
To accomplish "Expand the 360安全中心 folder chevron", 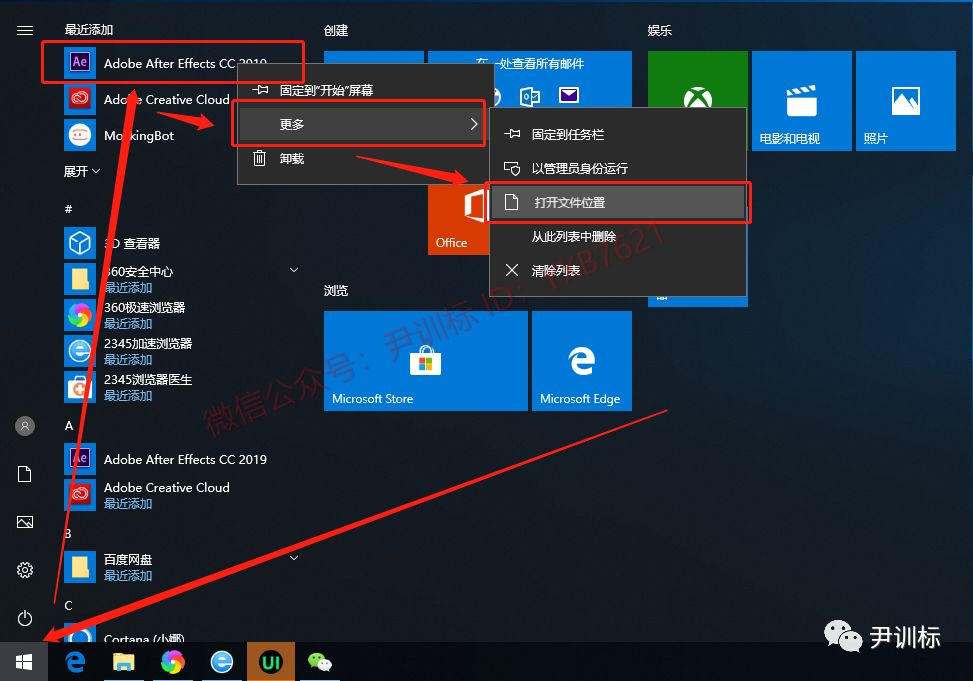I will 294,270.
